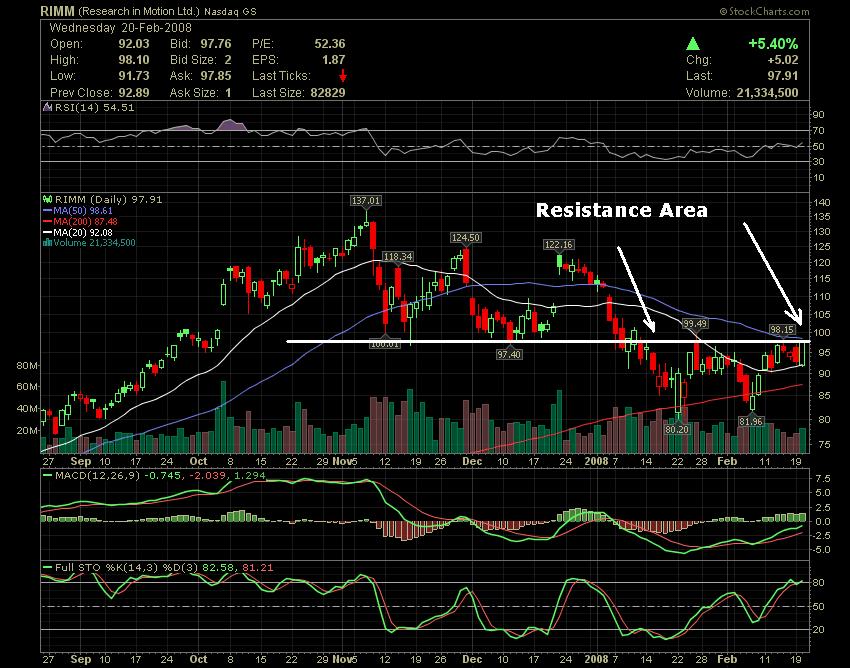Click the 98.15 price label
This screenshot has width=850, height=668.
pos(782,329)
